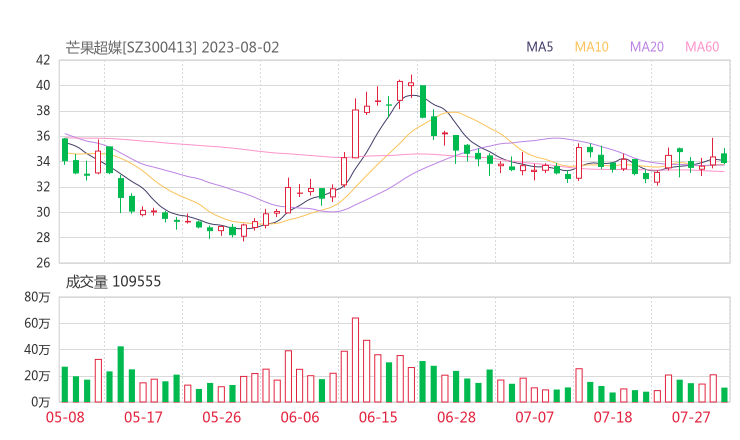The height and width of the screenshot is (440, 740).
Task: Click the 成交量 109555 volume label
Action: pyautogui.click(x=113, y=282)
